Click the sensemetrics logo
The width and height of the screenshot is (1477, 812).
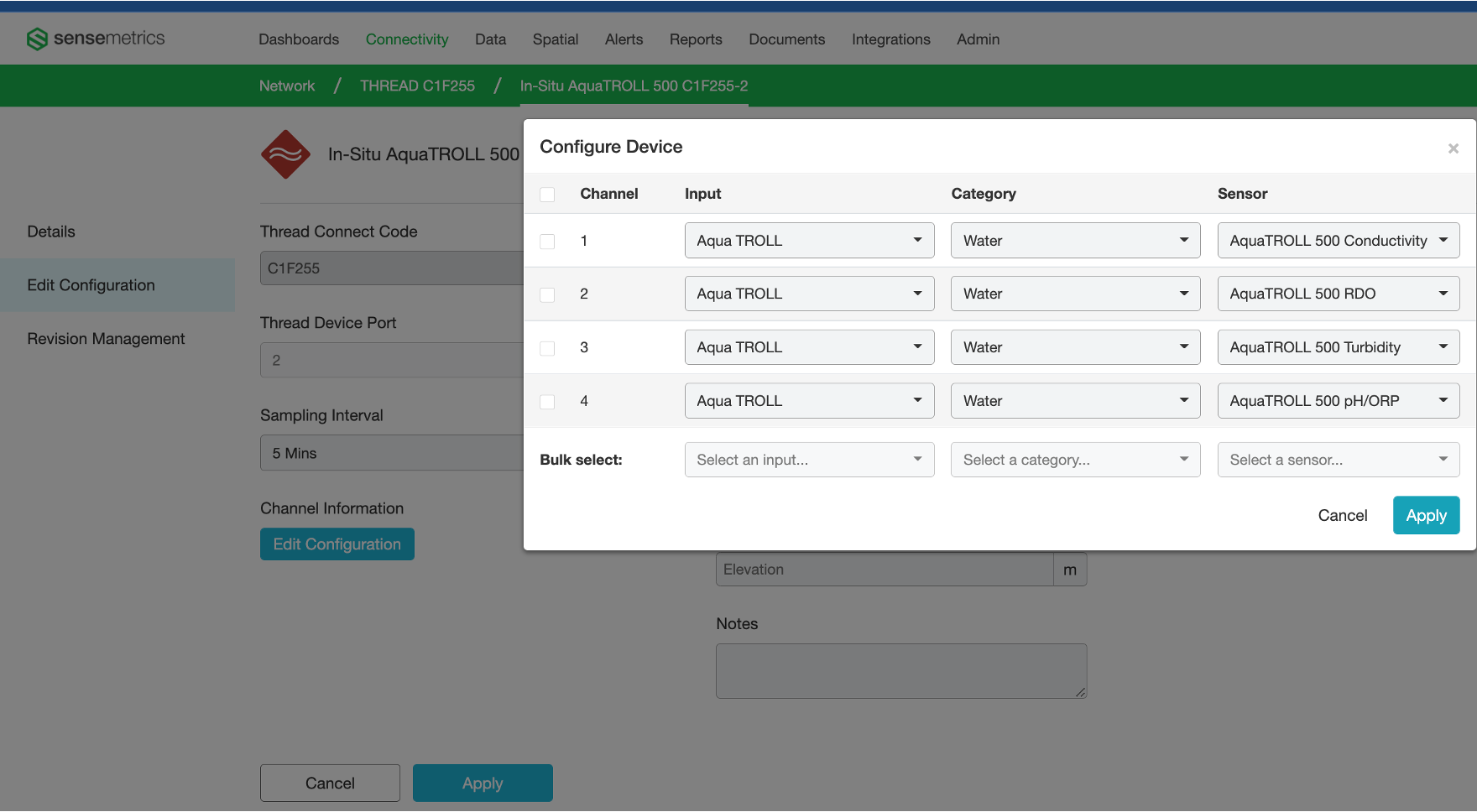pos(96,39)
